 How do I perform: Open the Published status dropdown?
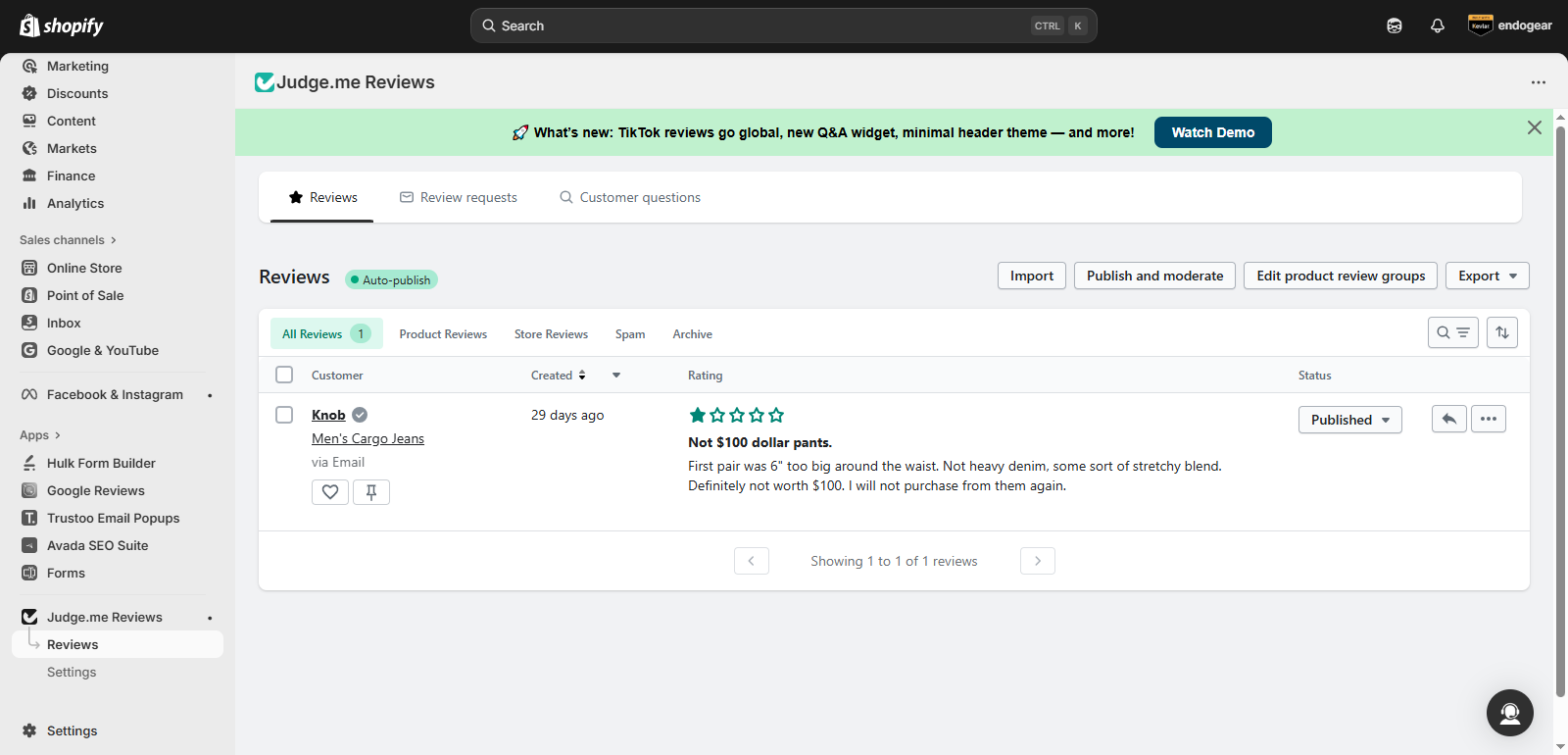1349,420
